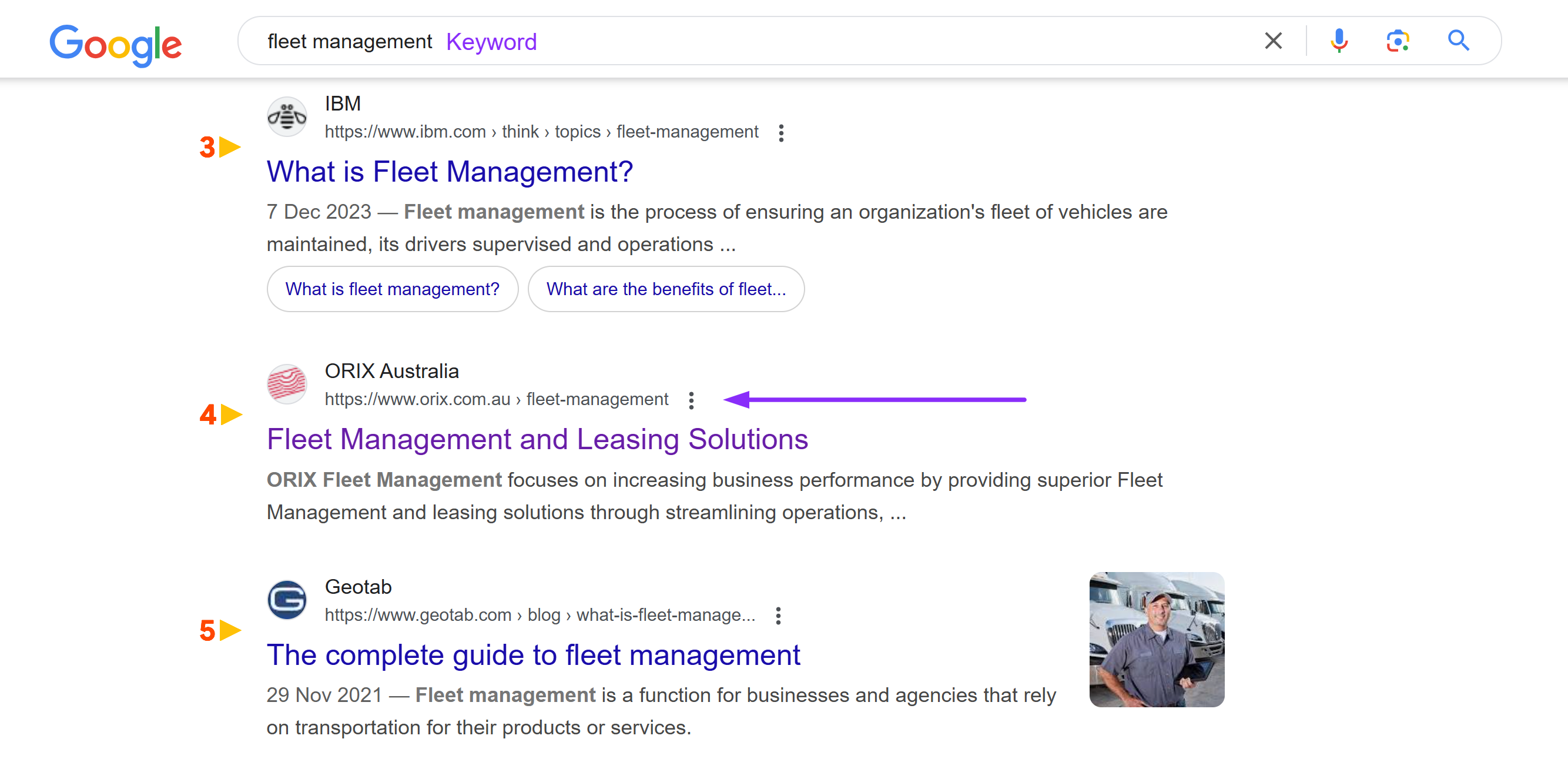This screenshot has height=779, width=1568.
Task: Click the '7 Dec 2023' snippet date
Action: pos(319,212)
